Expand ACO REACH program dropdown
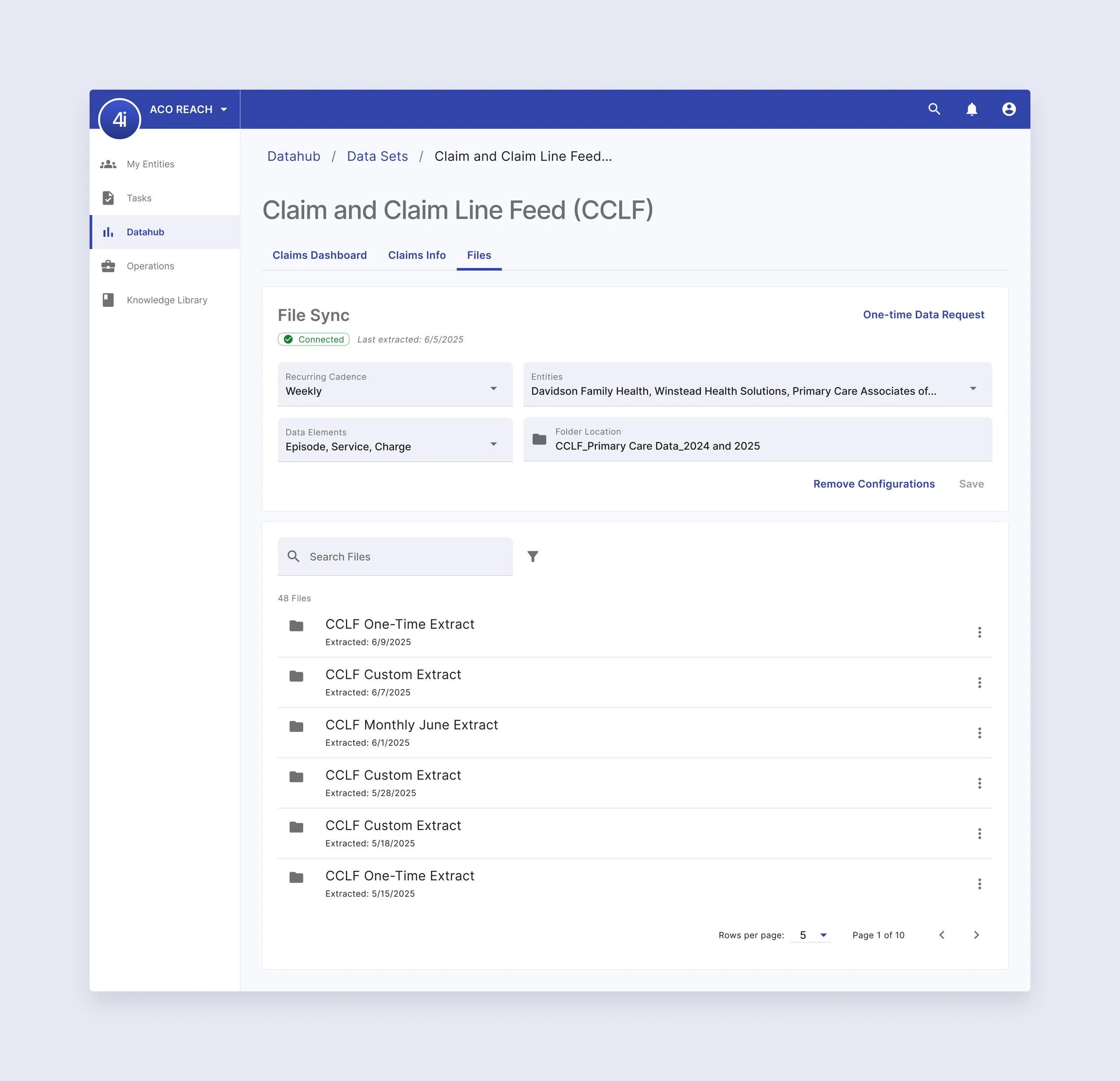 (189, 109)
